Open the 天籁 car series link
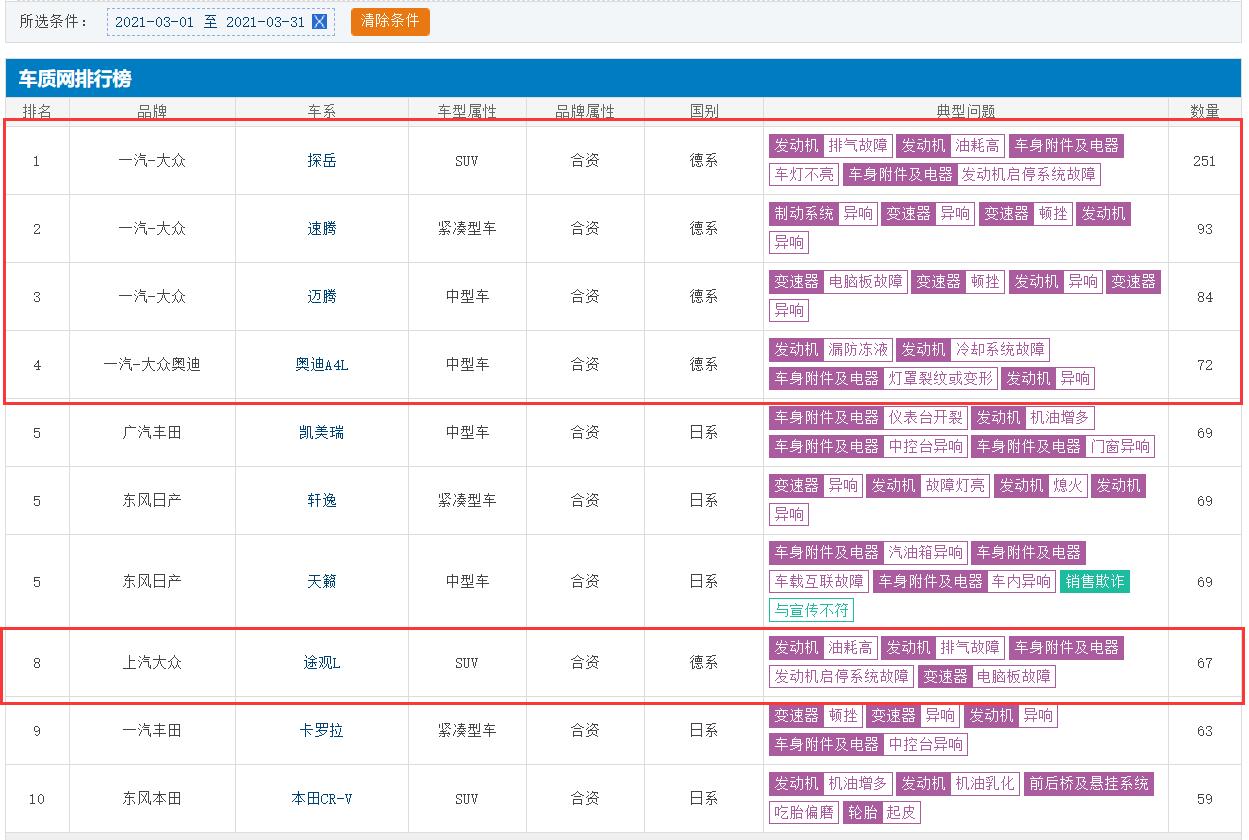The width and height of the screenshot is (1249, 840). pos(322,582)
